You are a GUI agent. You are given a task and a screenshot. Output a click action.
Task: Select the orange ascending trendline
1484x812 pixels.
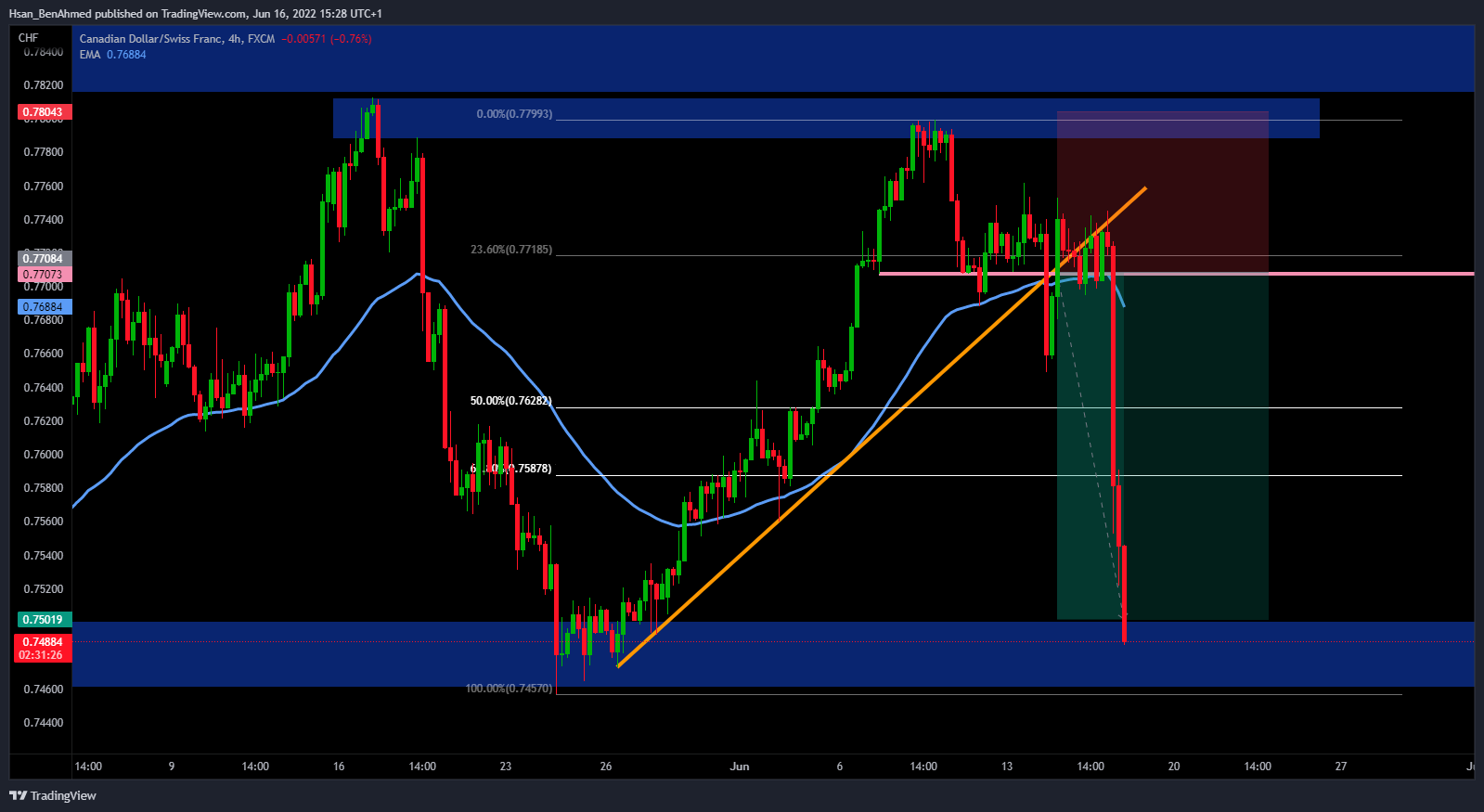coord(881,427)
